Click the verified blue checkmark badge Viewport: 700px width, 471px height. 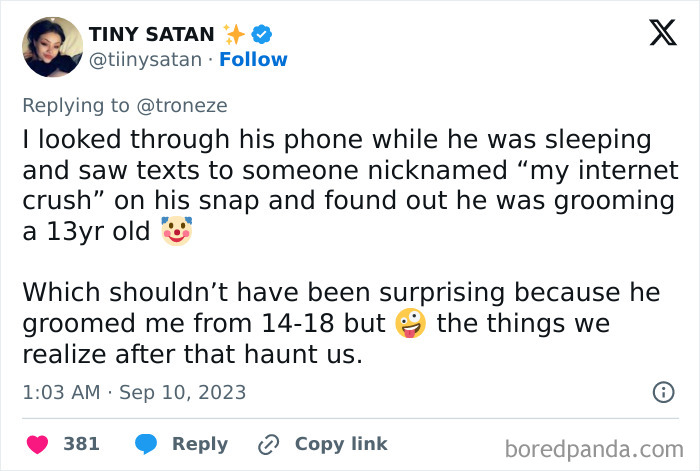pos(262,34)
